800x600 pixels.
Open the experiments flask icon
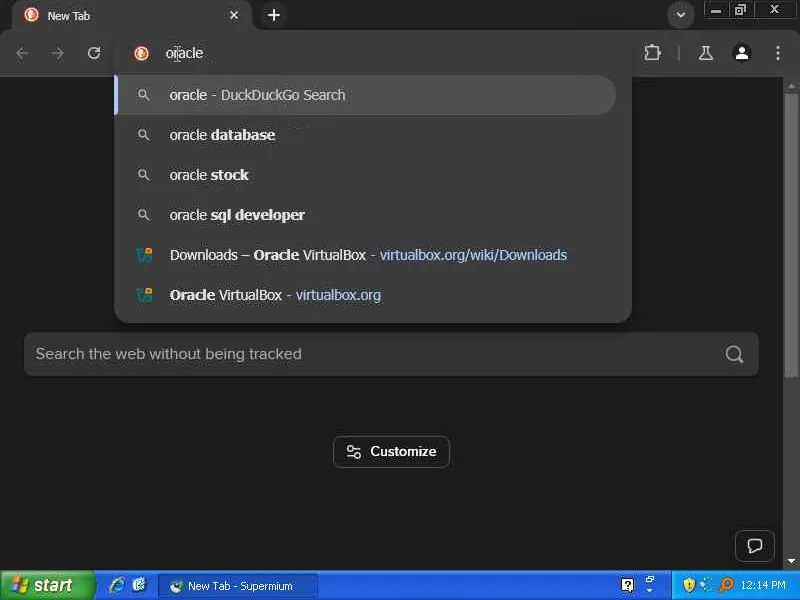tap(706, 53)
